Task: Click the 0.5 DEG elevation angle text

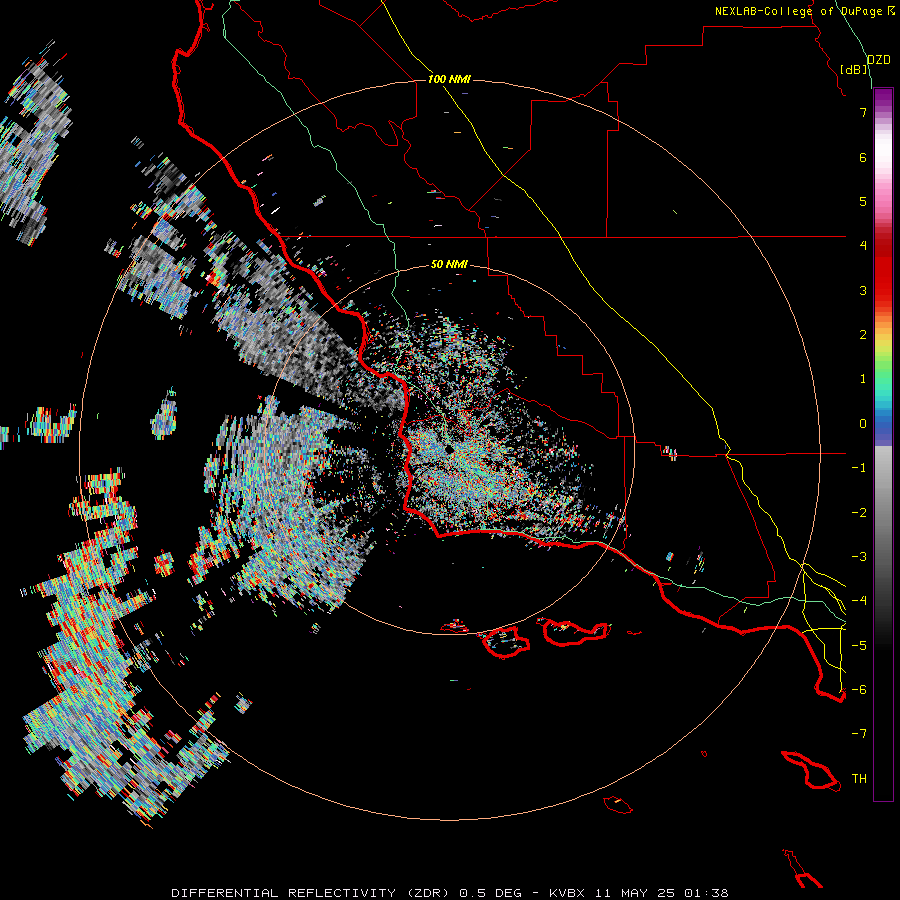Action: [490, 893]
